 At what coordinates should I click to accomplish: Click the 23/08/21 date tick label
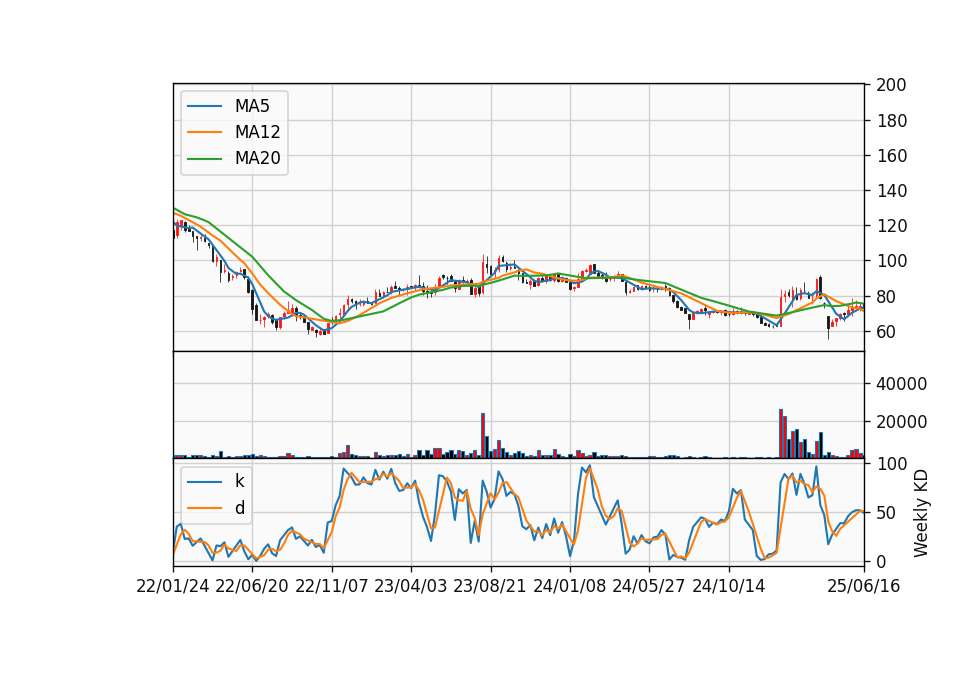(x=490, y=586)
